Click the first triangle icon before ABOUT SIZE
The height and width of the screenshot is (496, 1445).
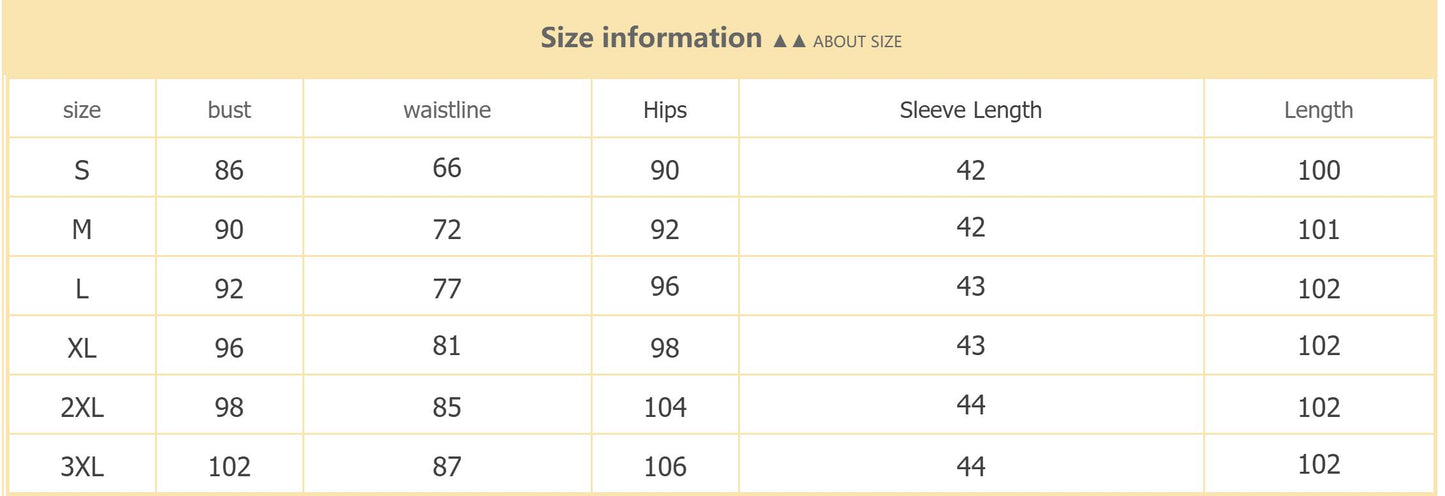pyautogui.click(x=781, y=41)
